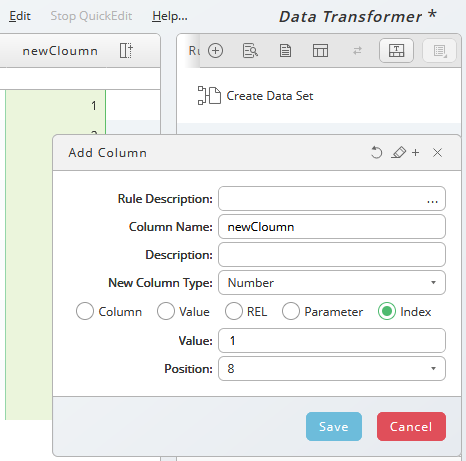
Task: Select the Parameter radio button
Action: click(291, 311)
